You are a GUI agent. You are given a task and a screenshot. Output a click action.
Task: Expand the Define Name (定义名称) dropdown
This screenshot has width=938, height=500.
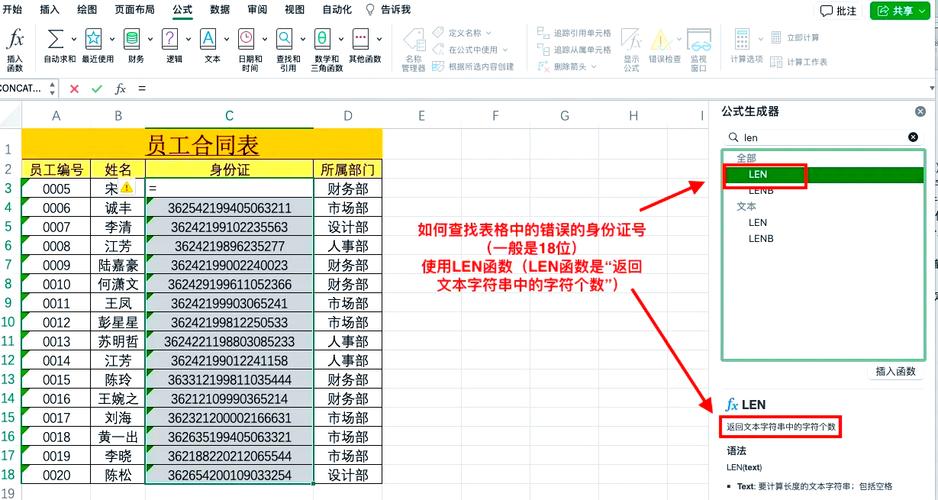[489, 33]
